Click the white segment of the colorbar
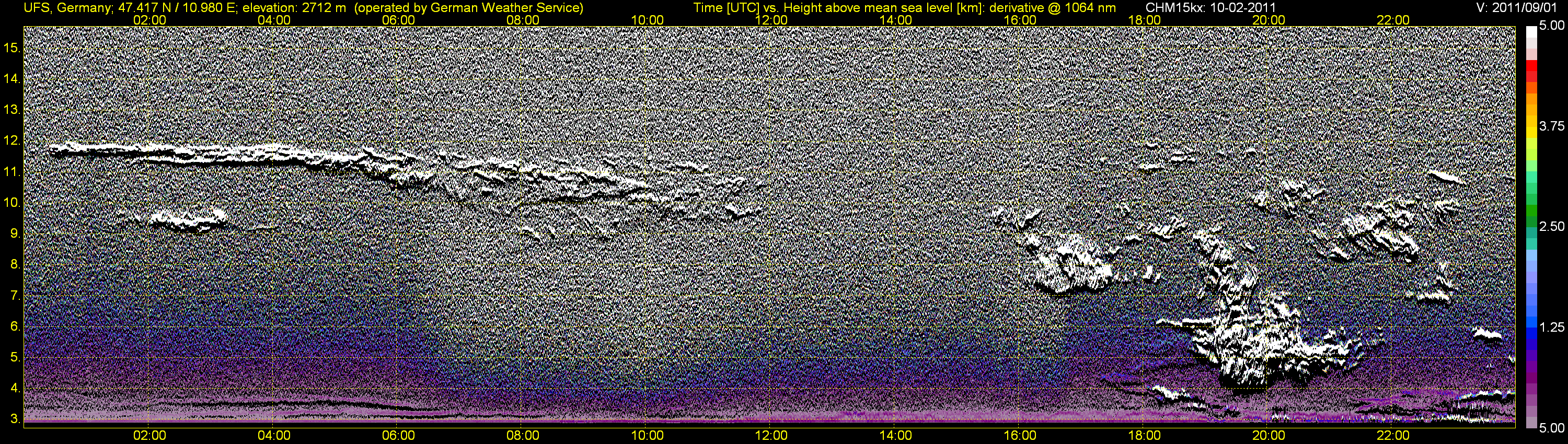The image size is (1568, 444). click(x=1531, y=33)
